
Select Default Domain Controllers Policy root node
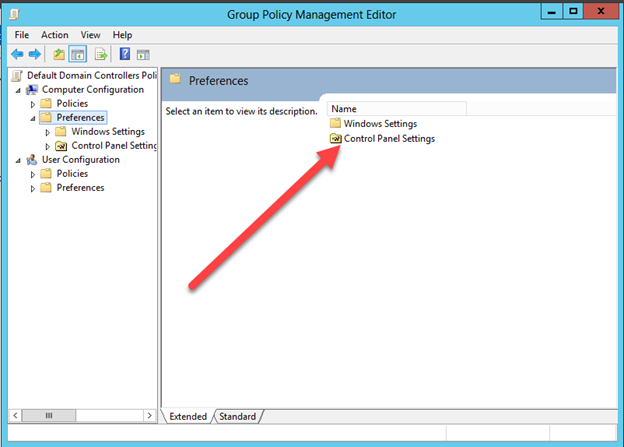point(92,76)
